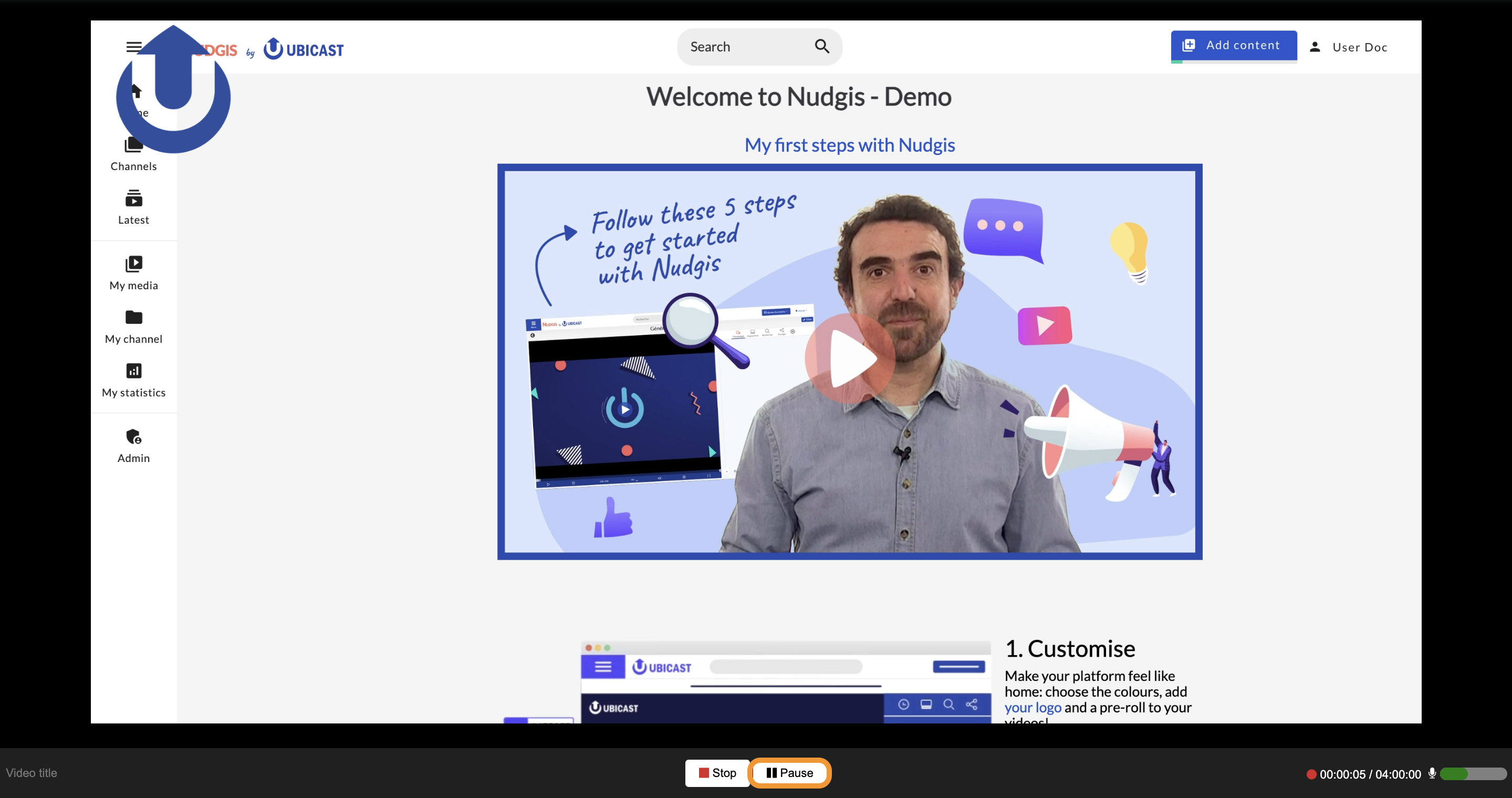Click the audio level meter

click(1473, 774)
